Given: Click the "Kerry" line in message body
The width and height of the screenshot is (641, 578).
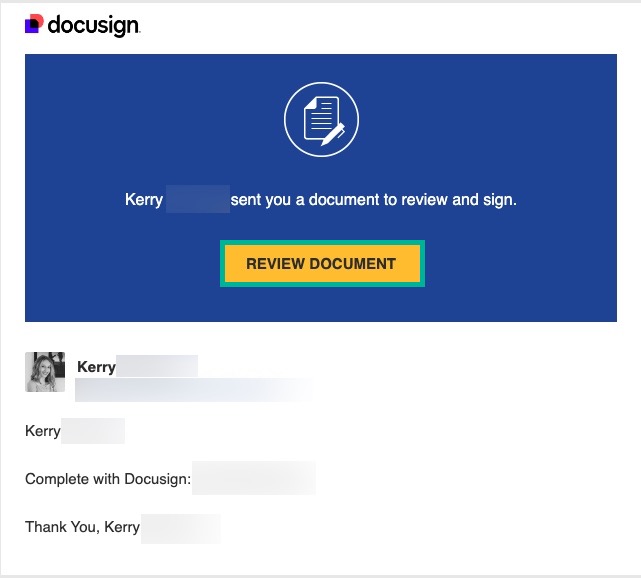Looking at the screenshot, I should click(43, 432).
